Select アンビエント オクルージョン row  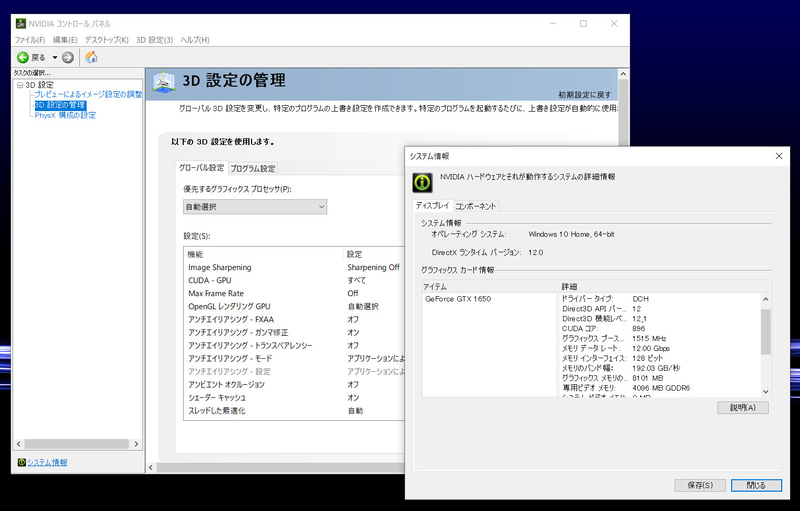pos(293,385)
